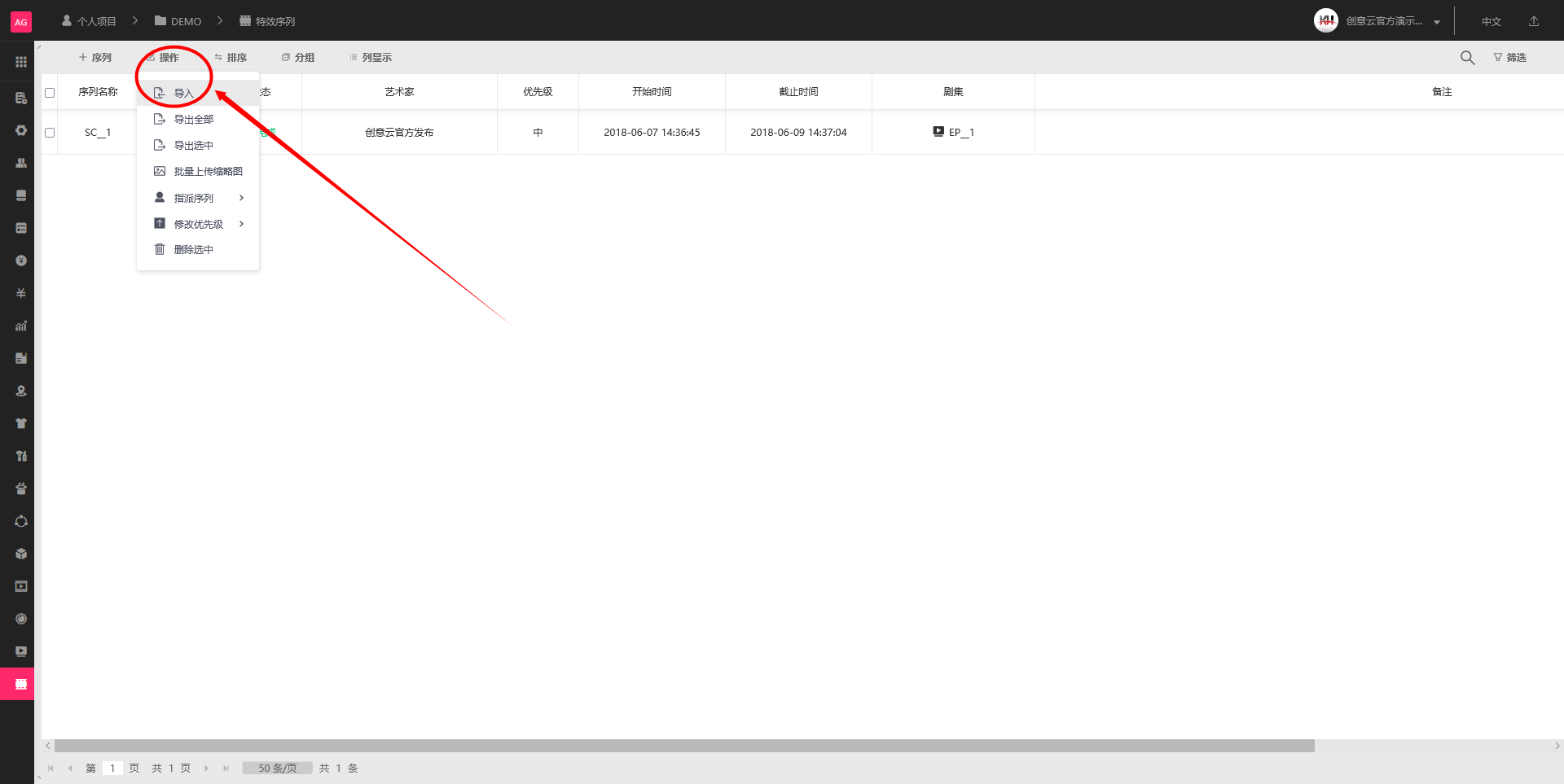Open the 50 条/页 page size dropdown
The height and width of the screenshot is (784, 1564).
coord(277,768)
